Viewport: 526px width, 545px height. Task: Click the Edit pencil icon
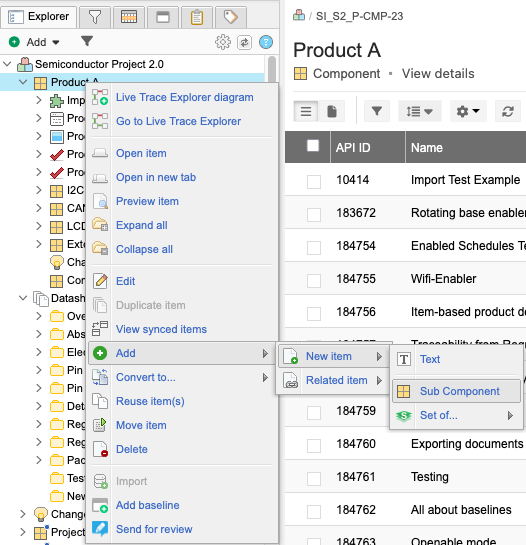coord(100,281)
